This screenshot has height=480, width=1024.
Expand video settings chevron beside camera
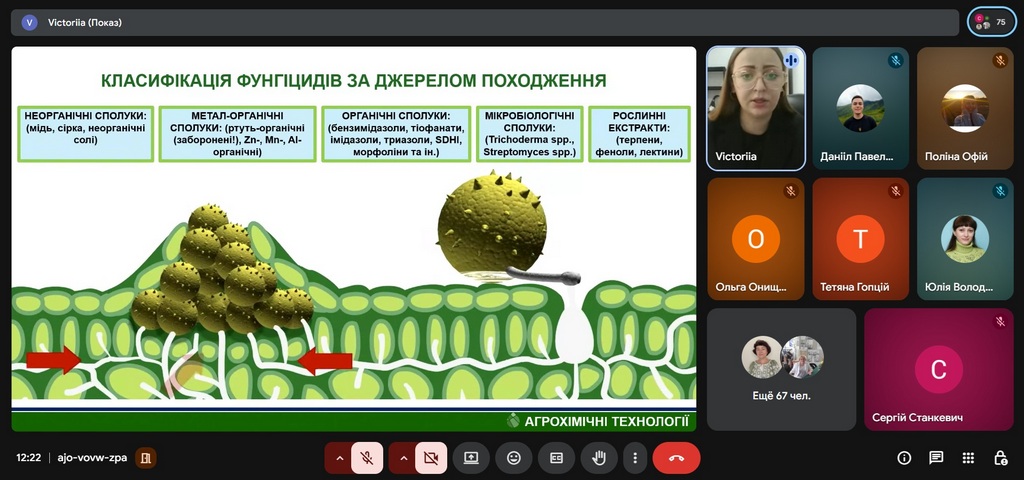tap(403, 458)
